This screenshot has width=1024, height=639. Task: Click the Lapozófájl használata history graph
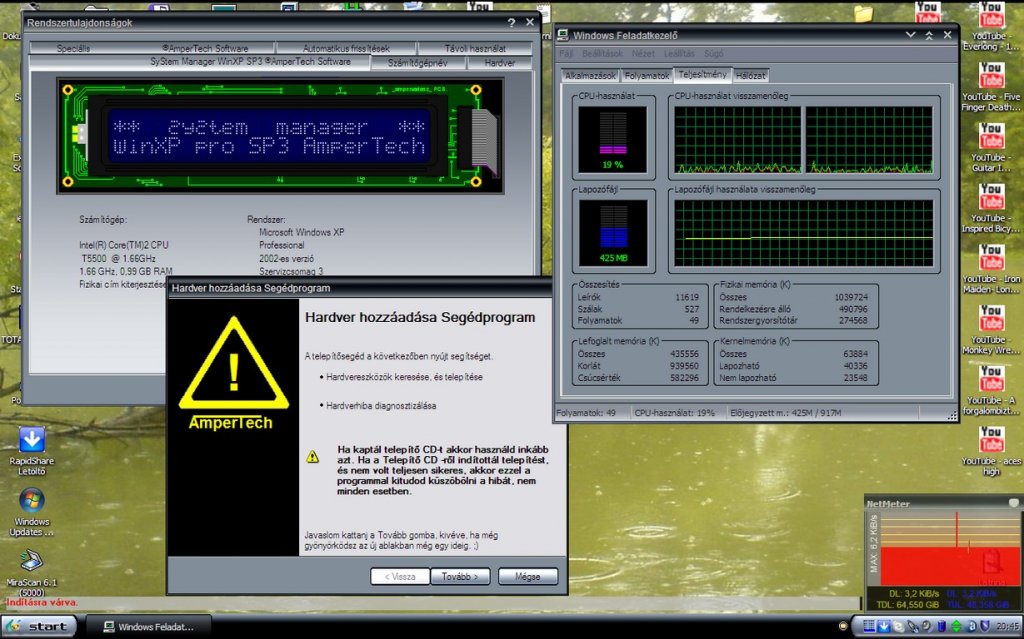tap(803, 233)
